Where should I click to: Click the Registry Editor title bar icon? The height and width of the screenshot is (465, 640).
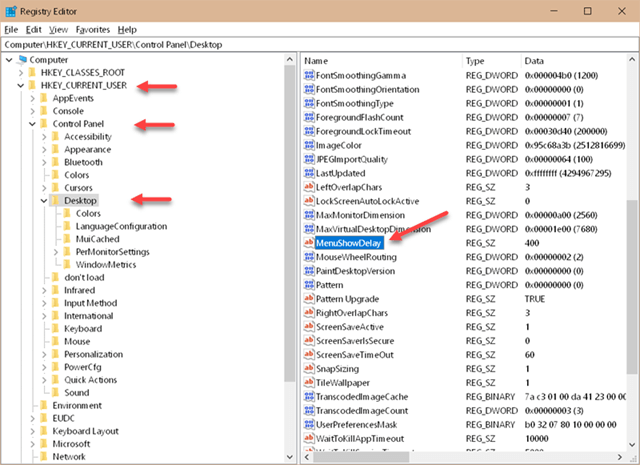pyautogui.click(x=11, y=11)
